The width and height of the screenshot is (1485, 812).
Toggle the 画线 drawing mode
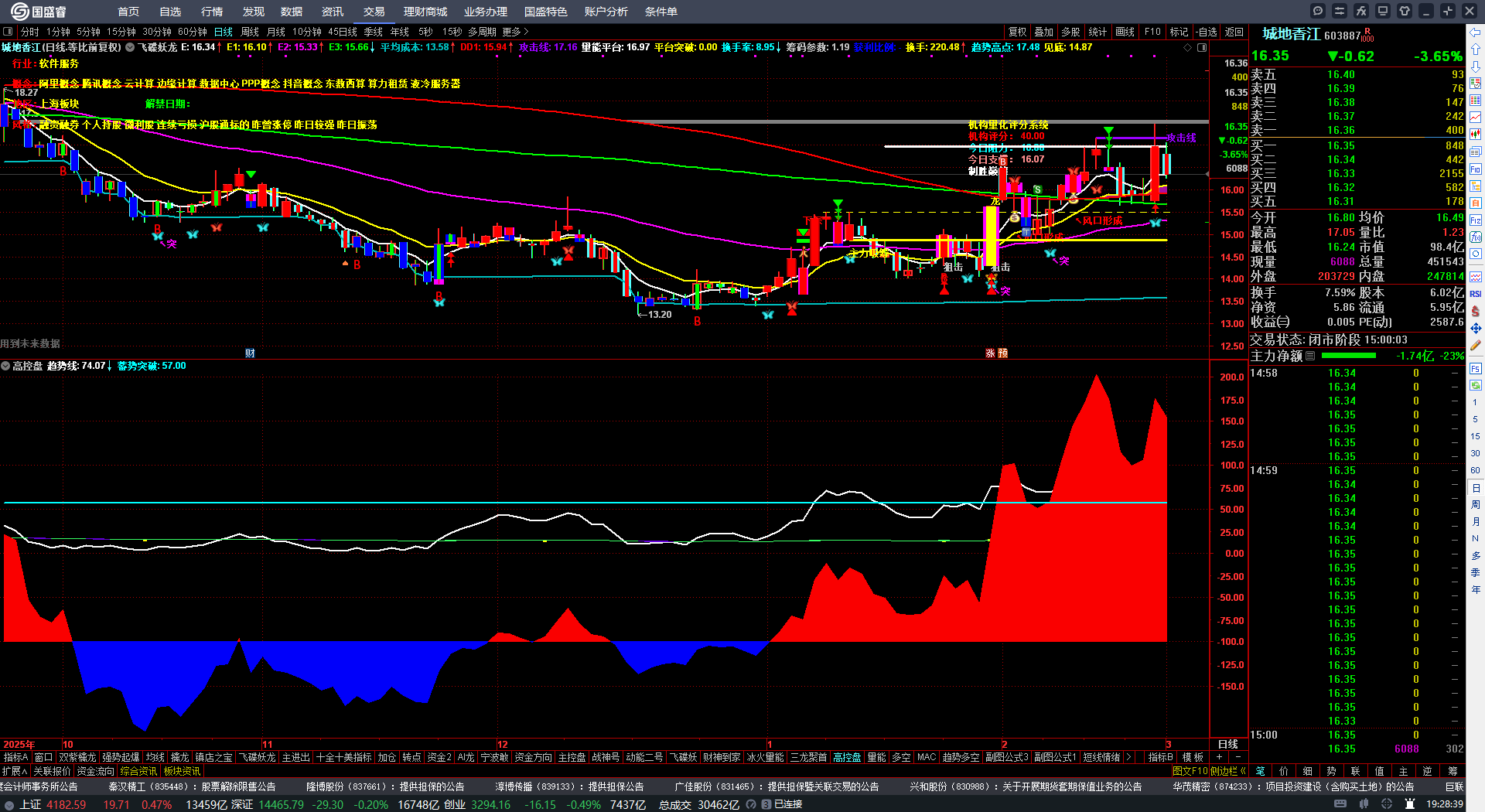1125,32
